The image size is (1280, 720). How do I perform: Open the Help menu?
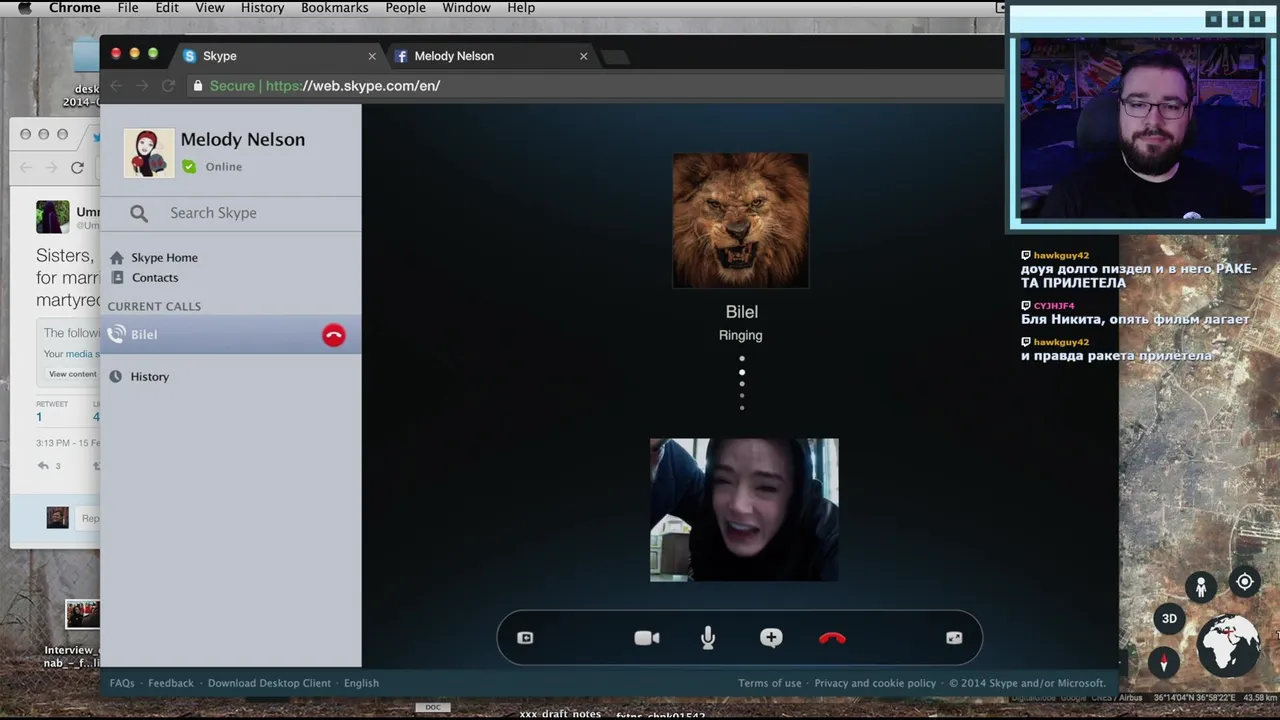pos(521,8)
